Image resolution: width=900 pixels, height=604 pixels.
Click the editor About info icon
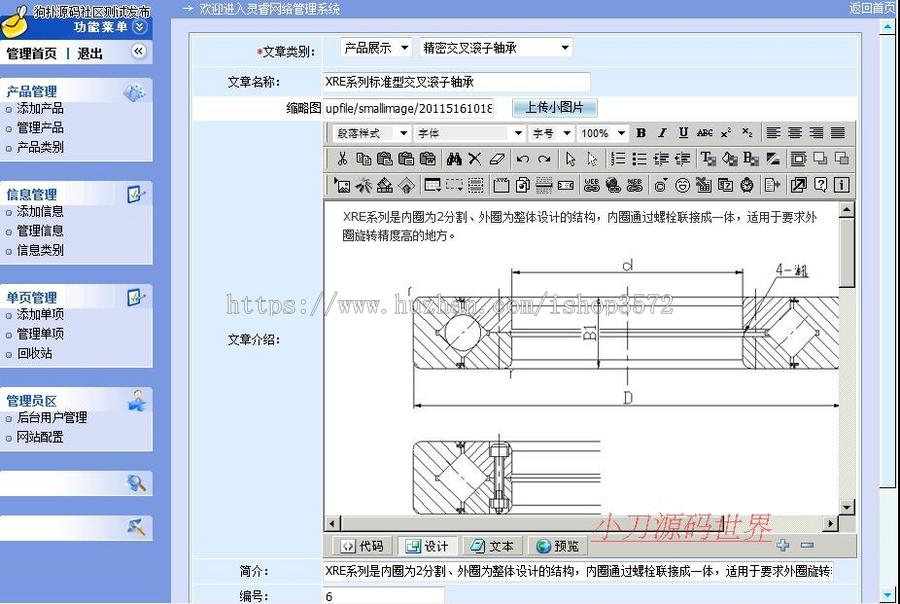tap(841, 185)
